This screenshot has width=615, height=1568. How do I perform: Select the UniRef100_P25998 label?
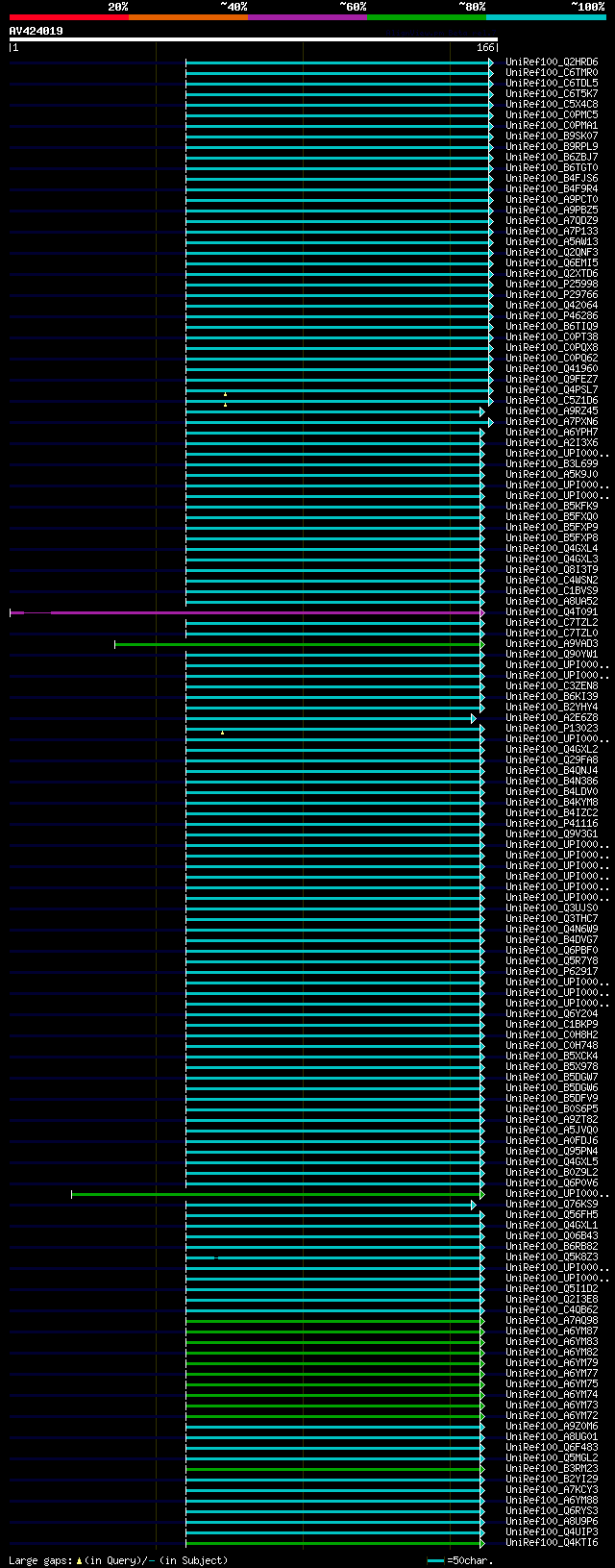552,285
